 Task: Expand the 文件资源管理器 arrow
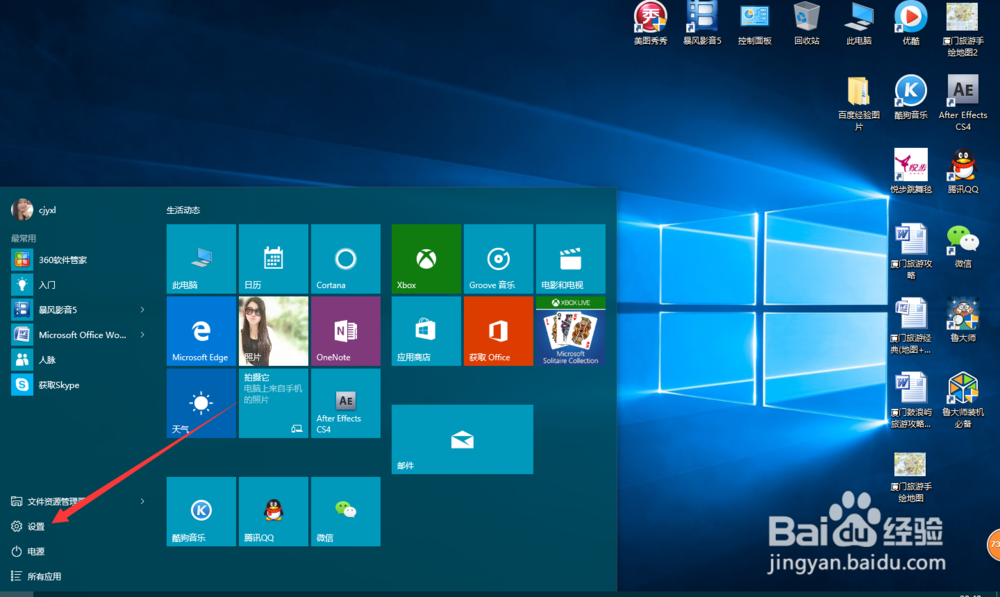tap(142, 501)
